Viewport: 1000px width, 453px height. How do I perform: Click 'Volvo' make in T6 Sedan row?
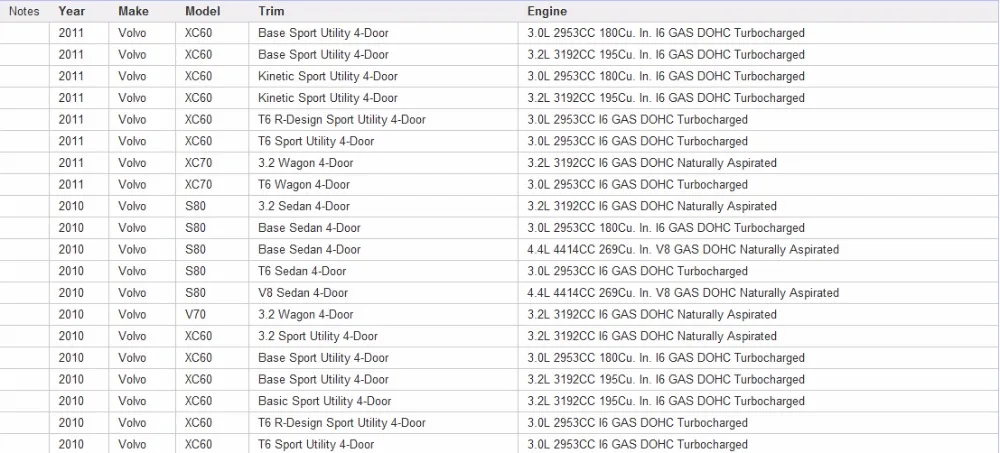[142, 271]
